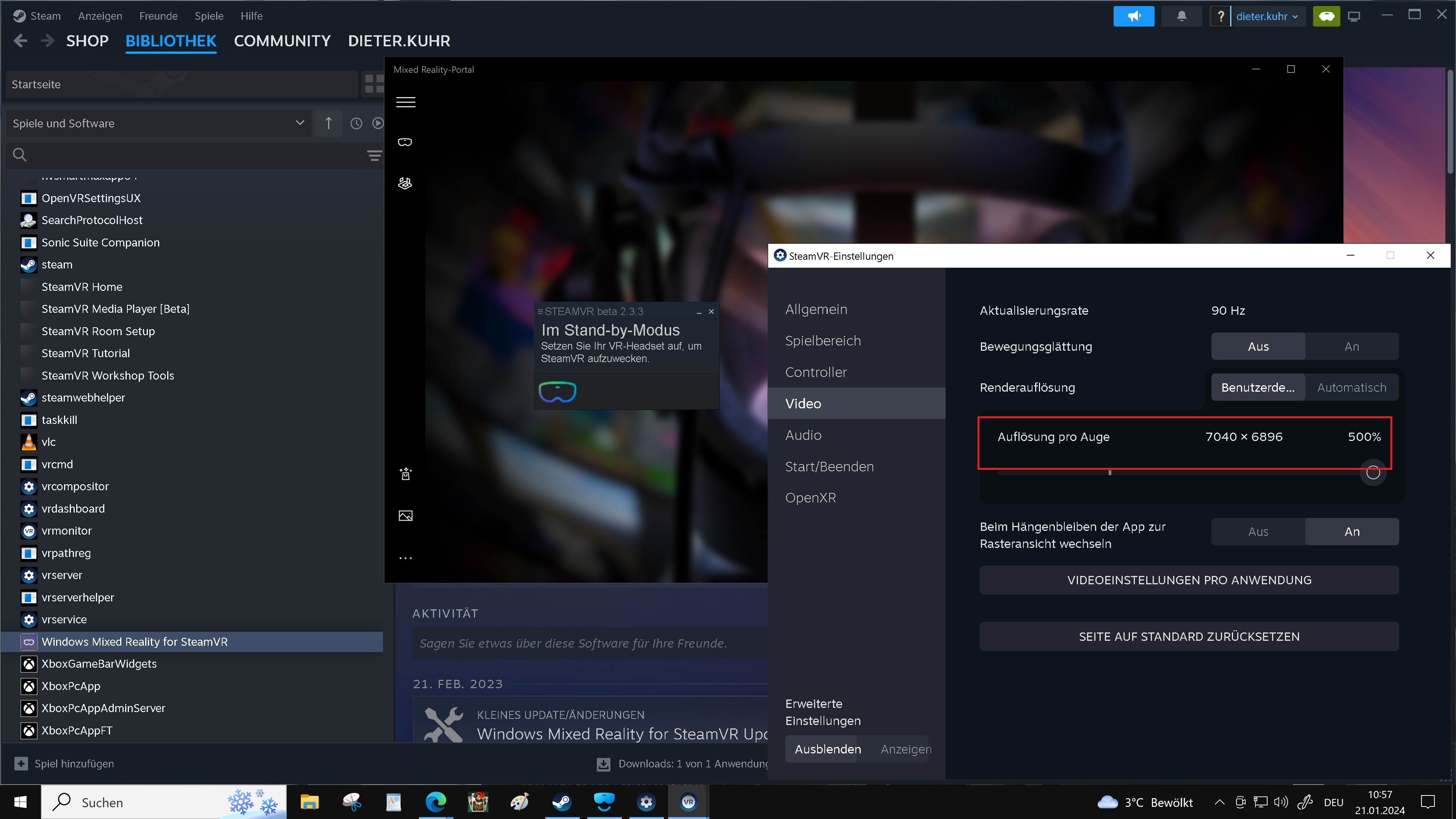Click the VR monitor icon on the taskbar
The image size is (1456, 819).
(688, 802)
